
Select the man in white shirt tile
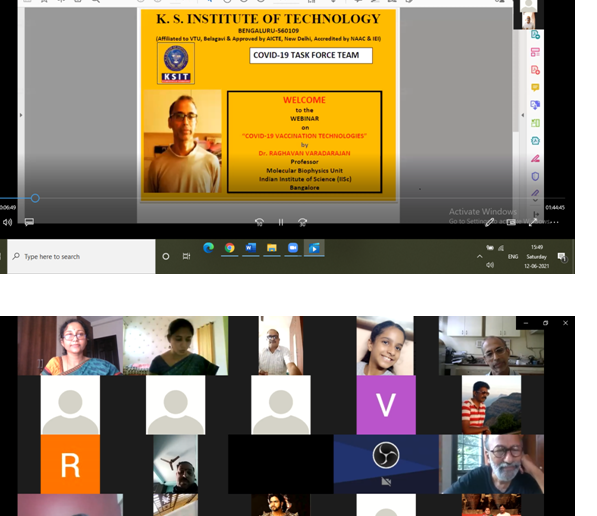point(281,346)
